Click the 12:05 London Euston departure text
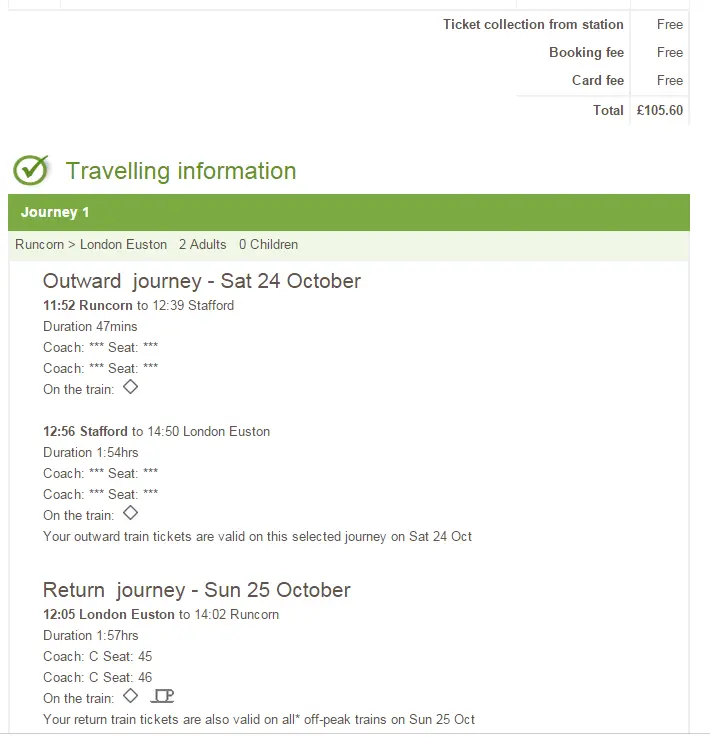Viewport: 710px width, 738px height. click(x=109, y=614)
